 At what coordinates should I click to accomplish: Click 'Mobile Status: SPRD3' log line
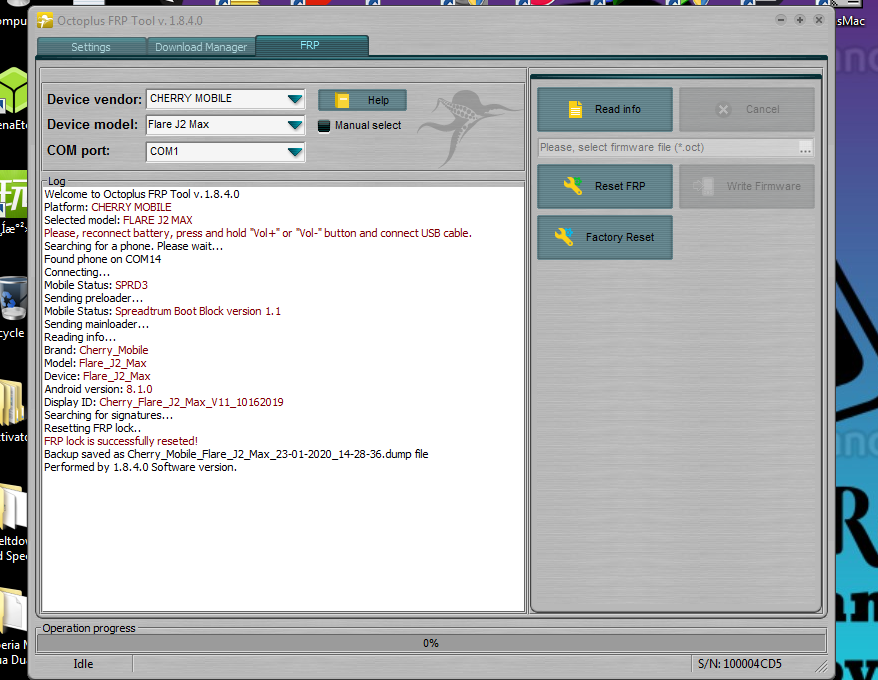[96, 285]
